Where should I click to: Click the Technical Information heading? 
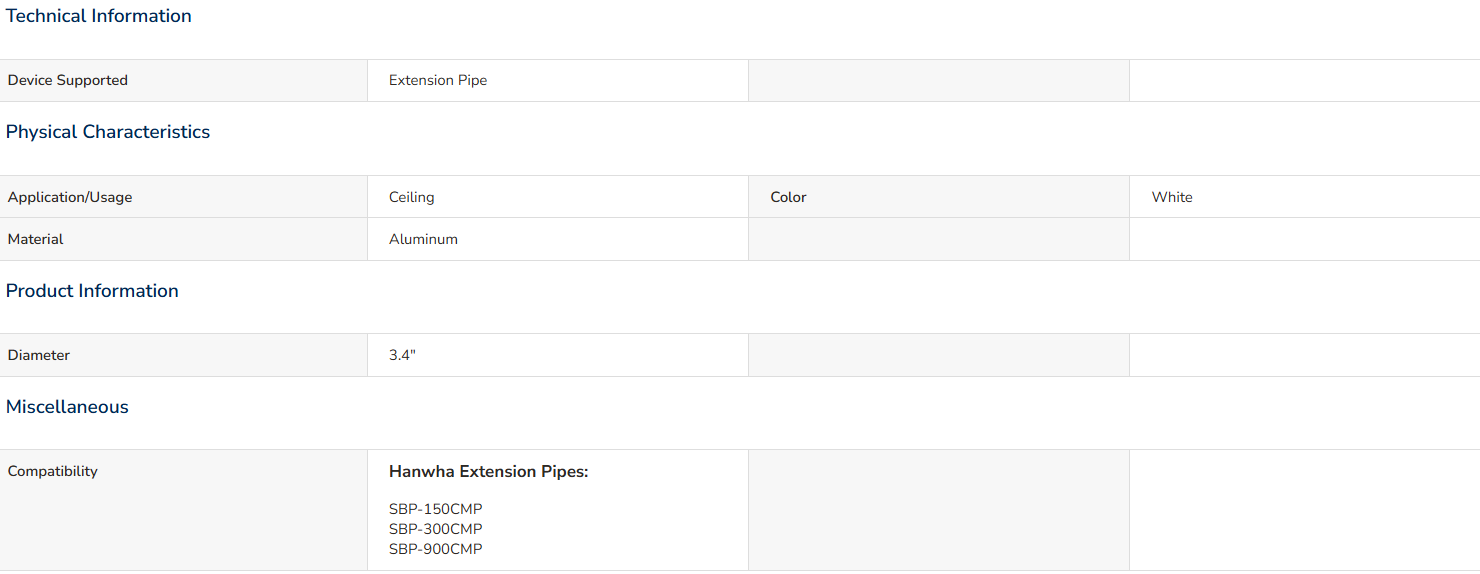99,16
